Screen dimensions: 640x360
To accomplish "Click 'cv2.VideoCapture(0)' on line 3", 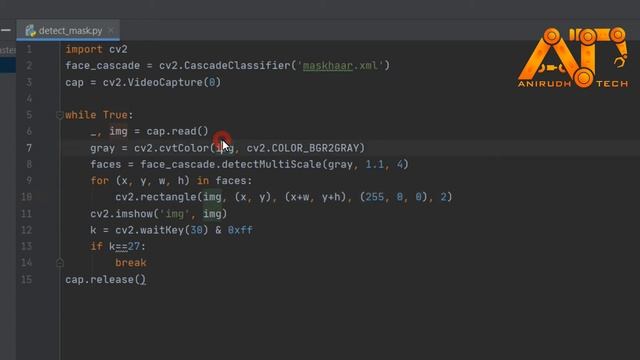I will click(x=162, y=82).
